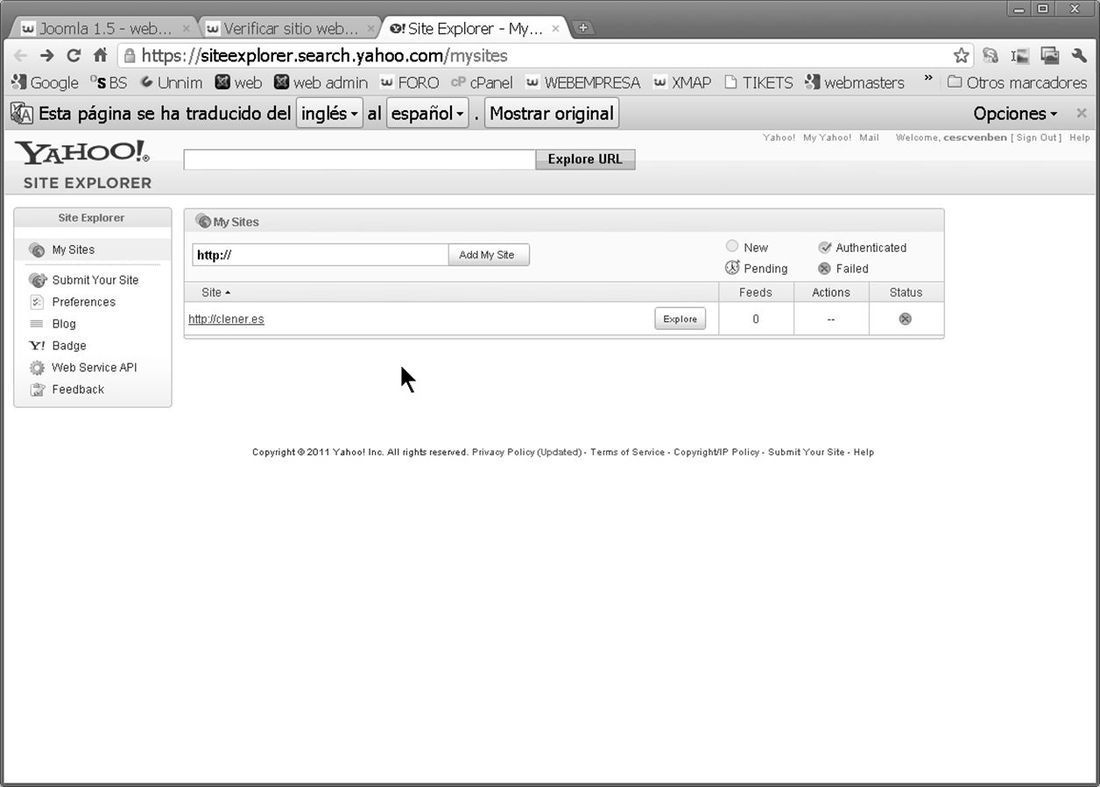Click the padlock security icon in address bar
The image size is (1100, 787).
click(130, 55)
